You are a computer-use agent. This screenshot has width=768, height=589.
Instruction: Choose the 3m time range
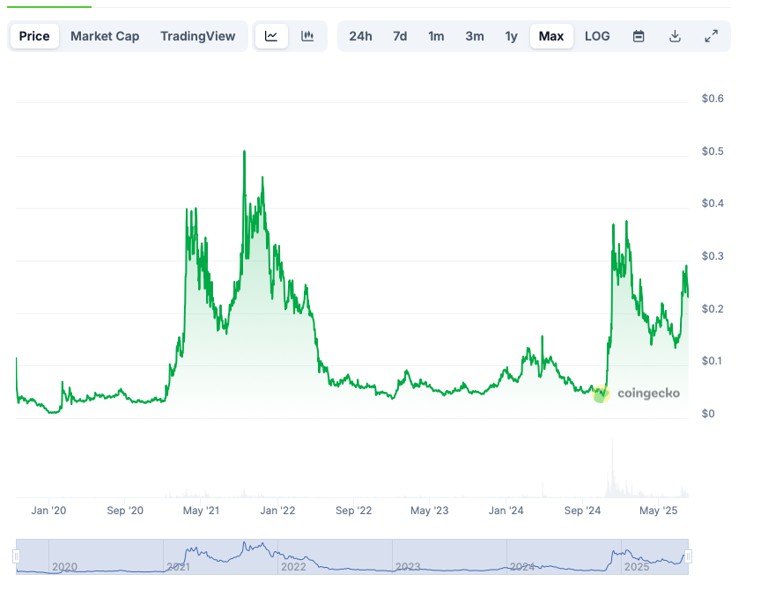coord(474,36)
